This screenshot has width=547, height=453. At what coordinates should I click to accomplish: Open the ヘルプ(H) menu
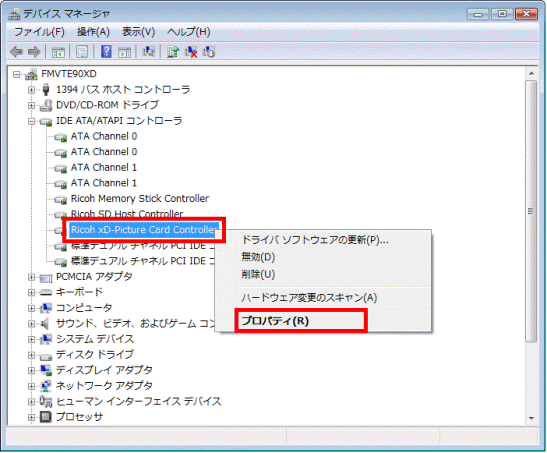point(189,32)
